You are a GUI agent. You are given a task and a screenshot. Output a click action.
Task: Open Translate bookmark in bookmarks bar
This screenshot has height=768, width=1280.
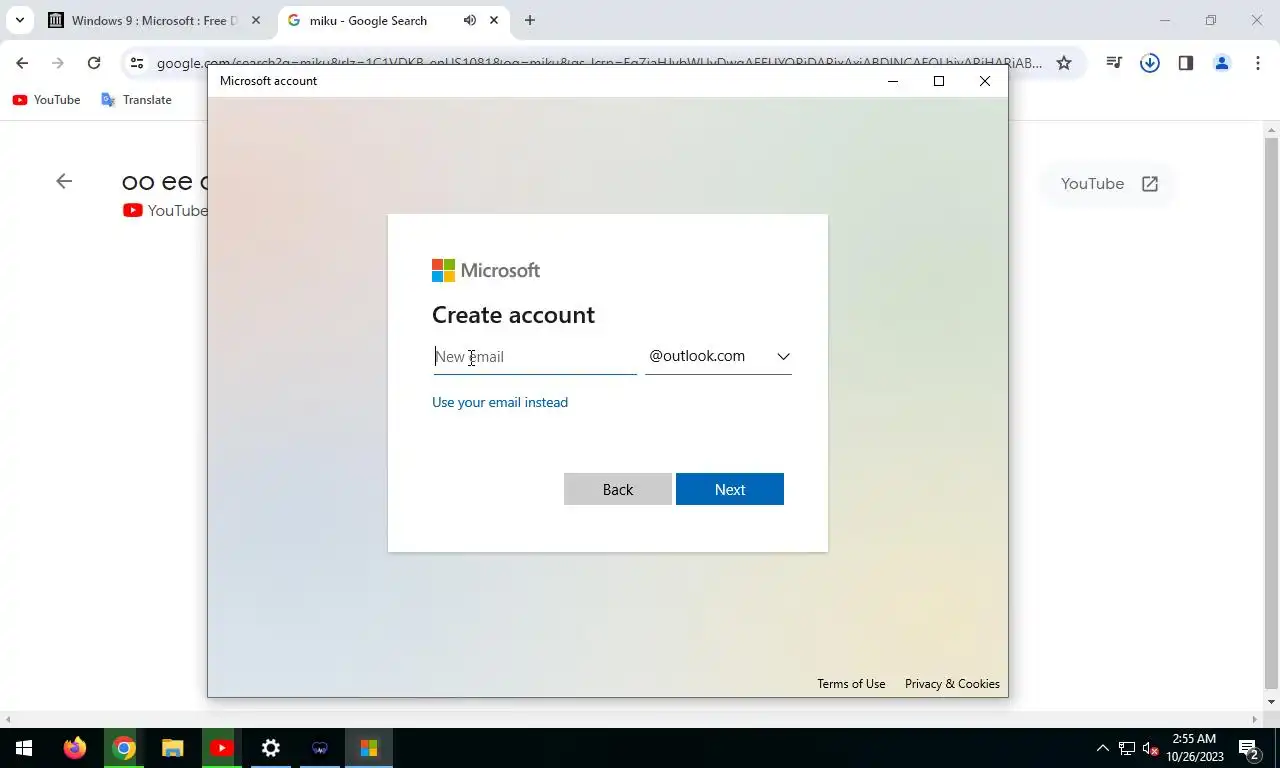136,100
